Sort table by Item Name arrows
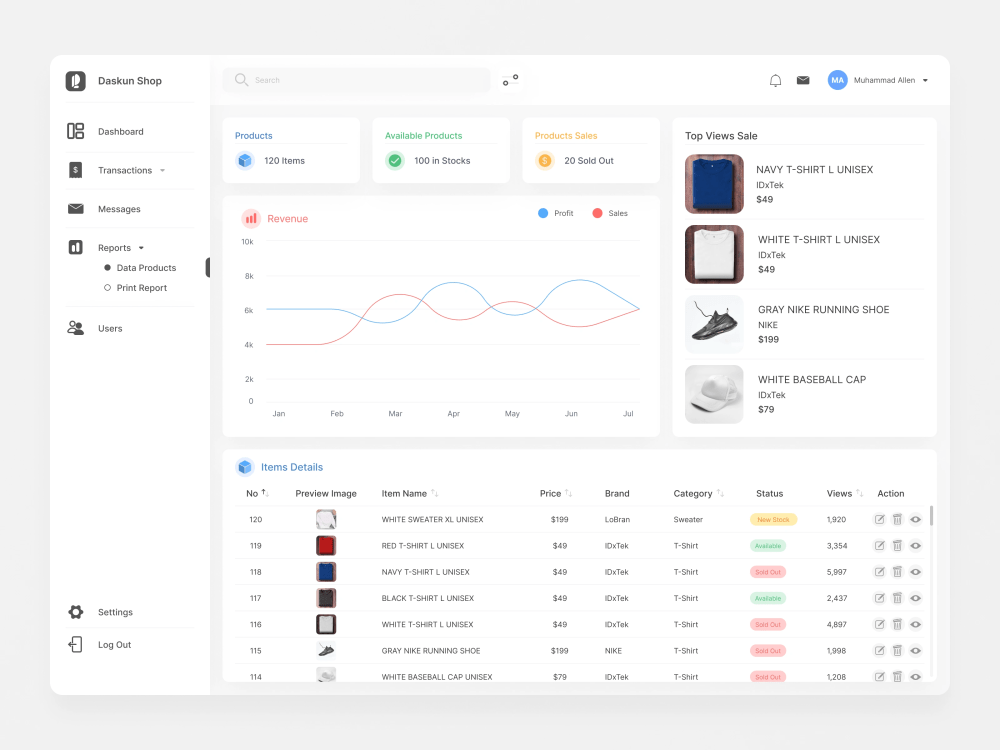Screen dimensions: 1000x750 [x=434, y=493]
